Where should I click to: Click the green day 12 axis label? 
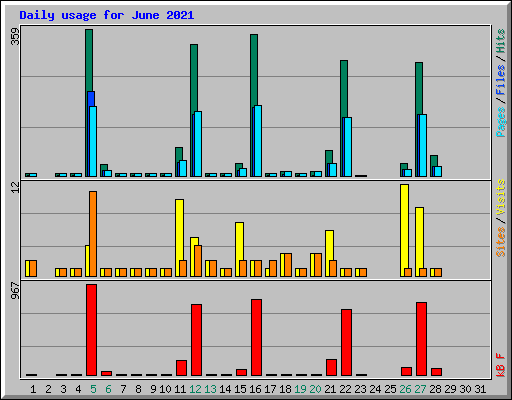pyautogui.click(x=195, y=389)
